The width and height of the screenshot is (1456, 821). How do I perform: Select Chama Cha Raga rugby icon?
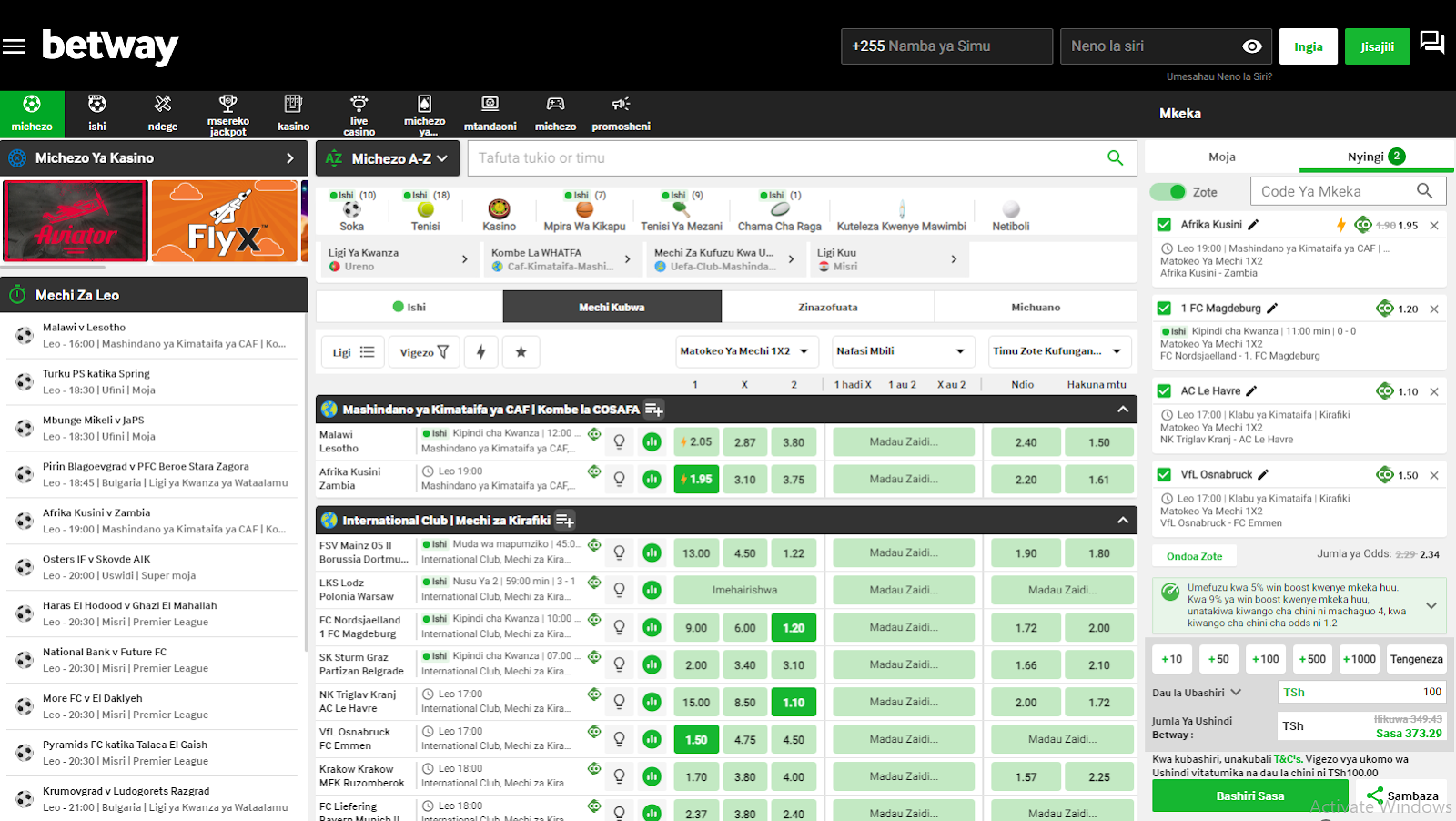click(x=779, y=210)
